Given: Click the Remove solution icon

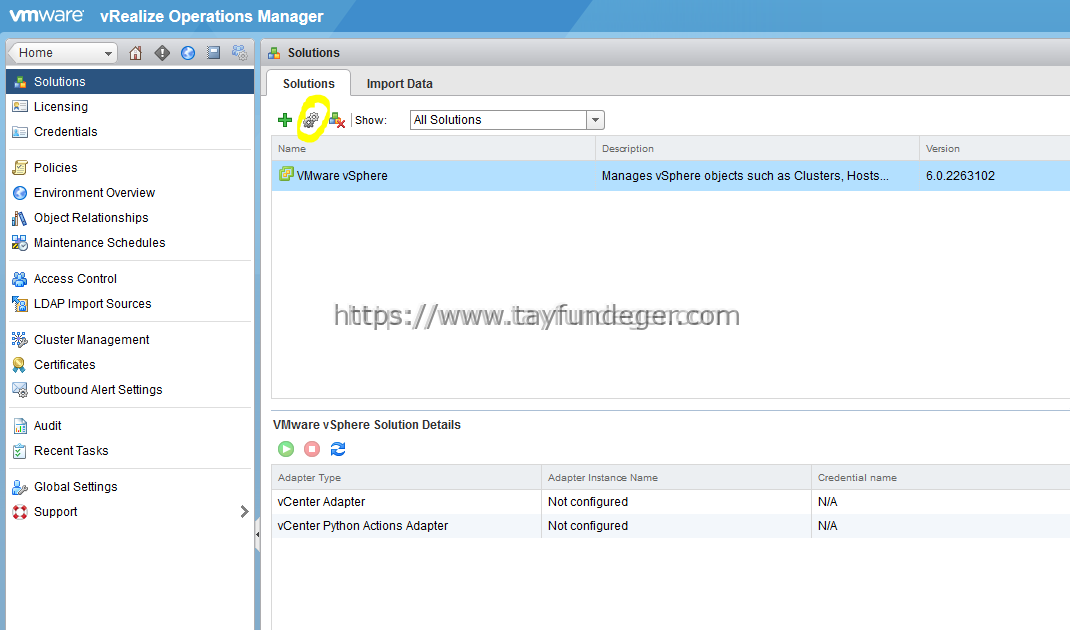Looking at the screenshot, I should point(337,120).
